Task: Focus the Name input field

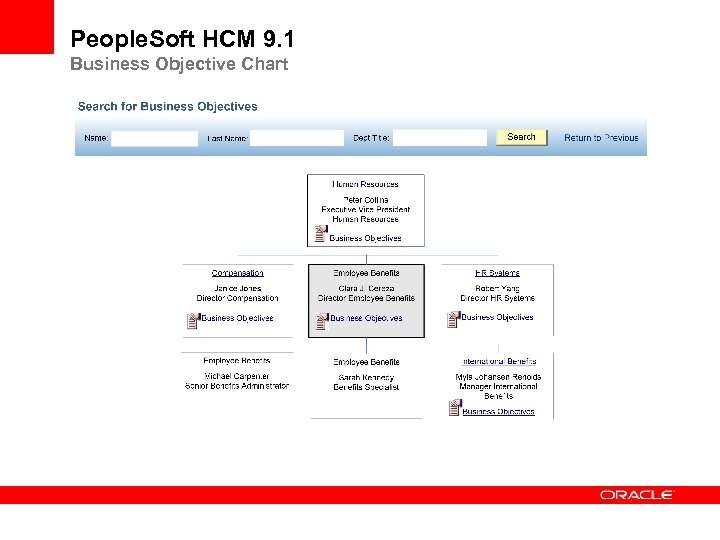Action: (x=155, y=138)
